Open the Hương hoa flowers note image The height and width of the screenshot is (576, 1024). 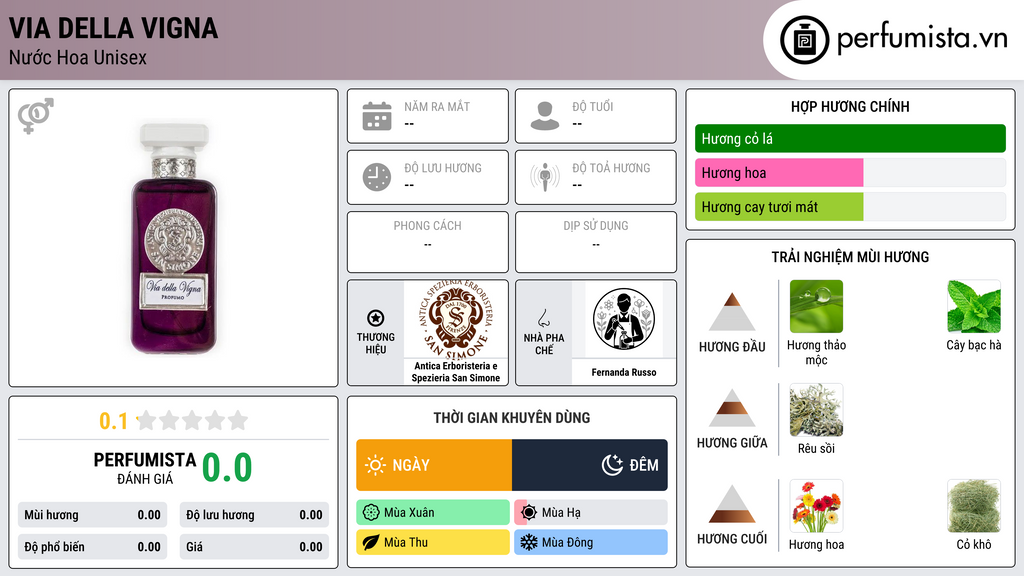click(816, 506)
